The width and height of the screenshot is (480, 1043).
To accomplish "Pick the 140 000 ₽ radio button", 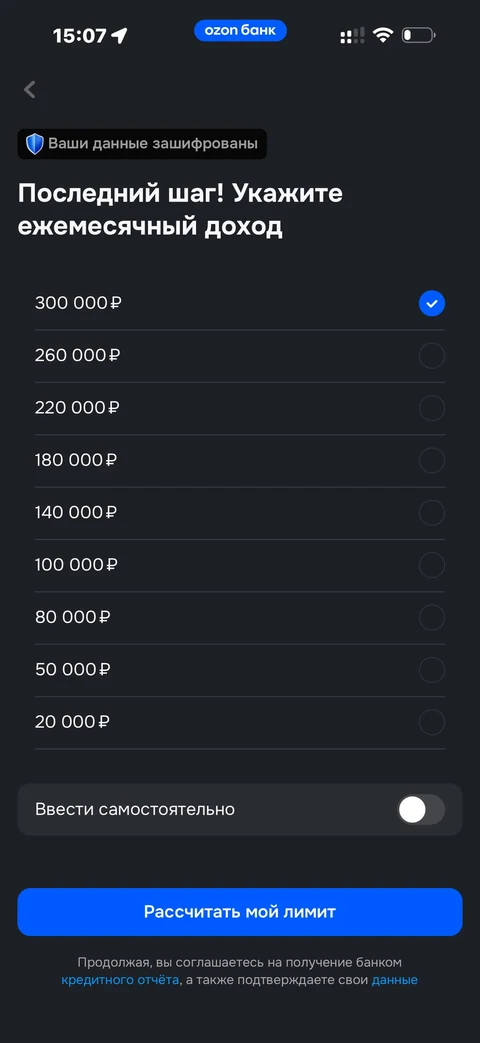I will click(x=431, y=513).
